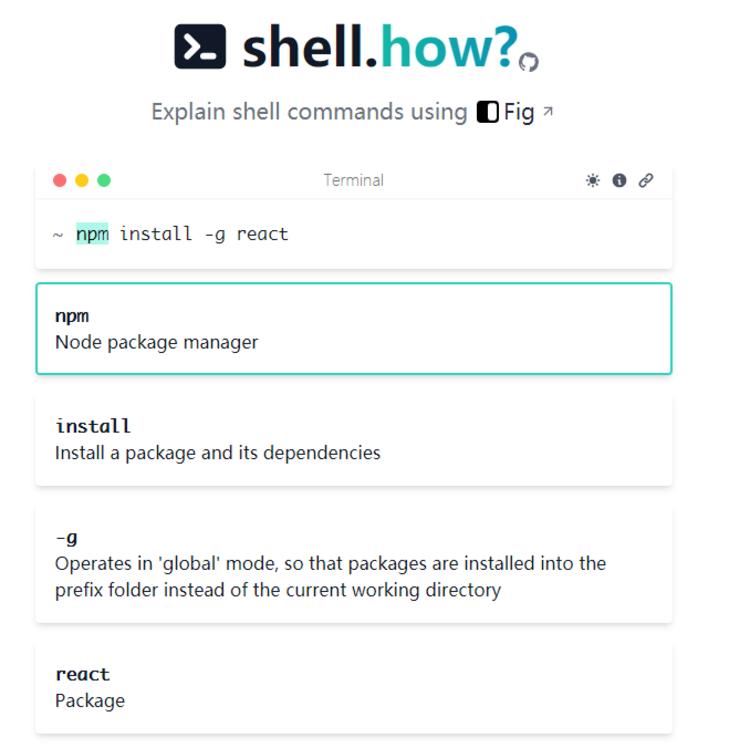Click the shell.how terminal logo icon
The height and width of the screenshot is (748, 750).
200,46
